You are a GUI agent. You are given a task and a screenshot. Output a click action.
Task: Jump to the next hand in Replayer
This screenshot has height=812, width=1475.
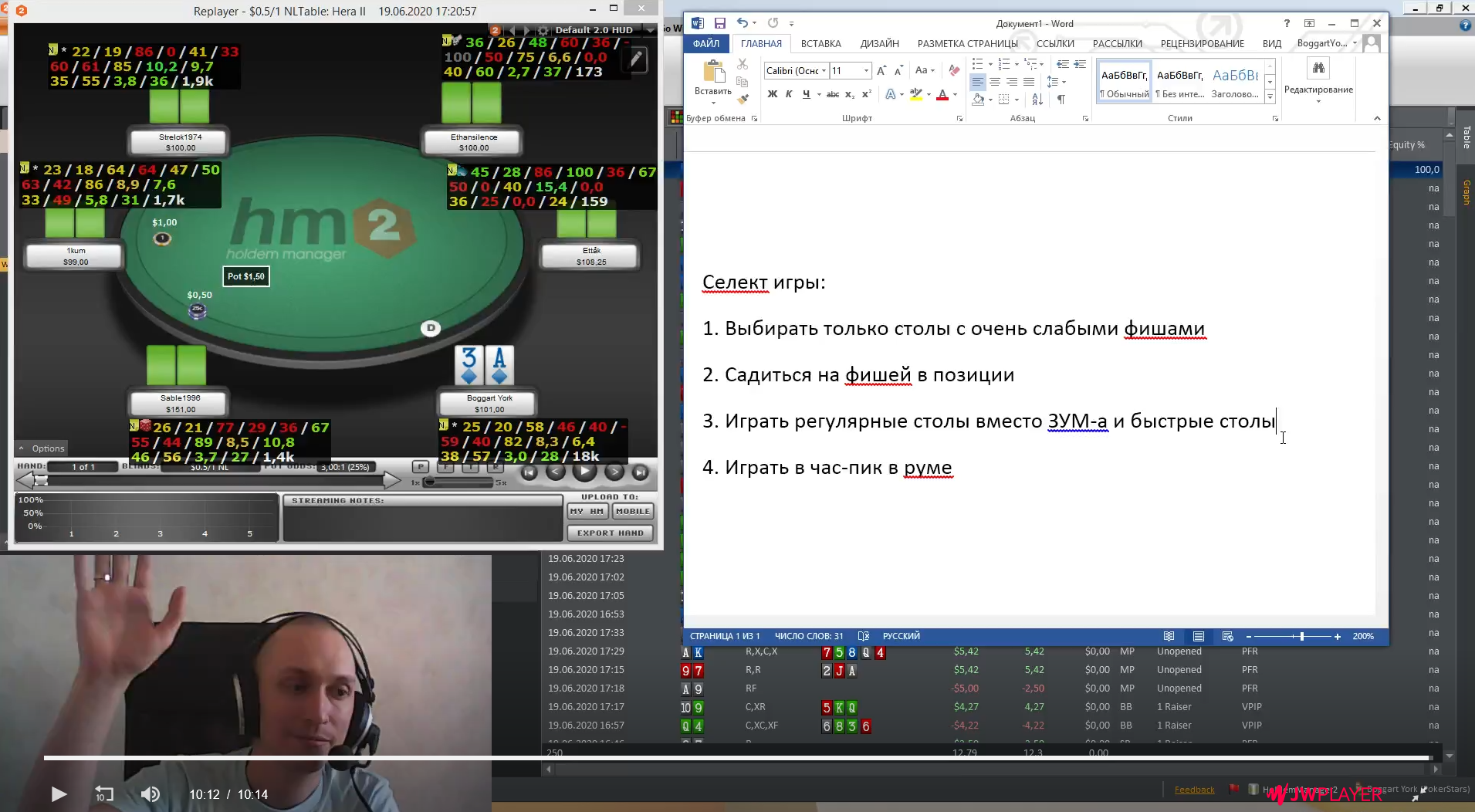coord(640,472)
